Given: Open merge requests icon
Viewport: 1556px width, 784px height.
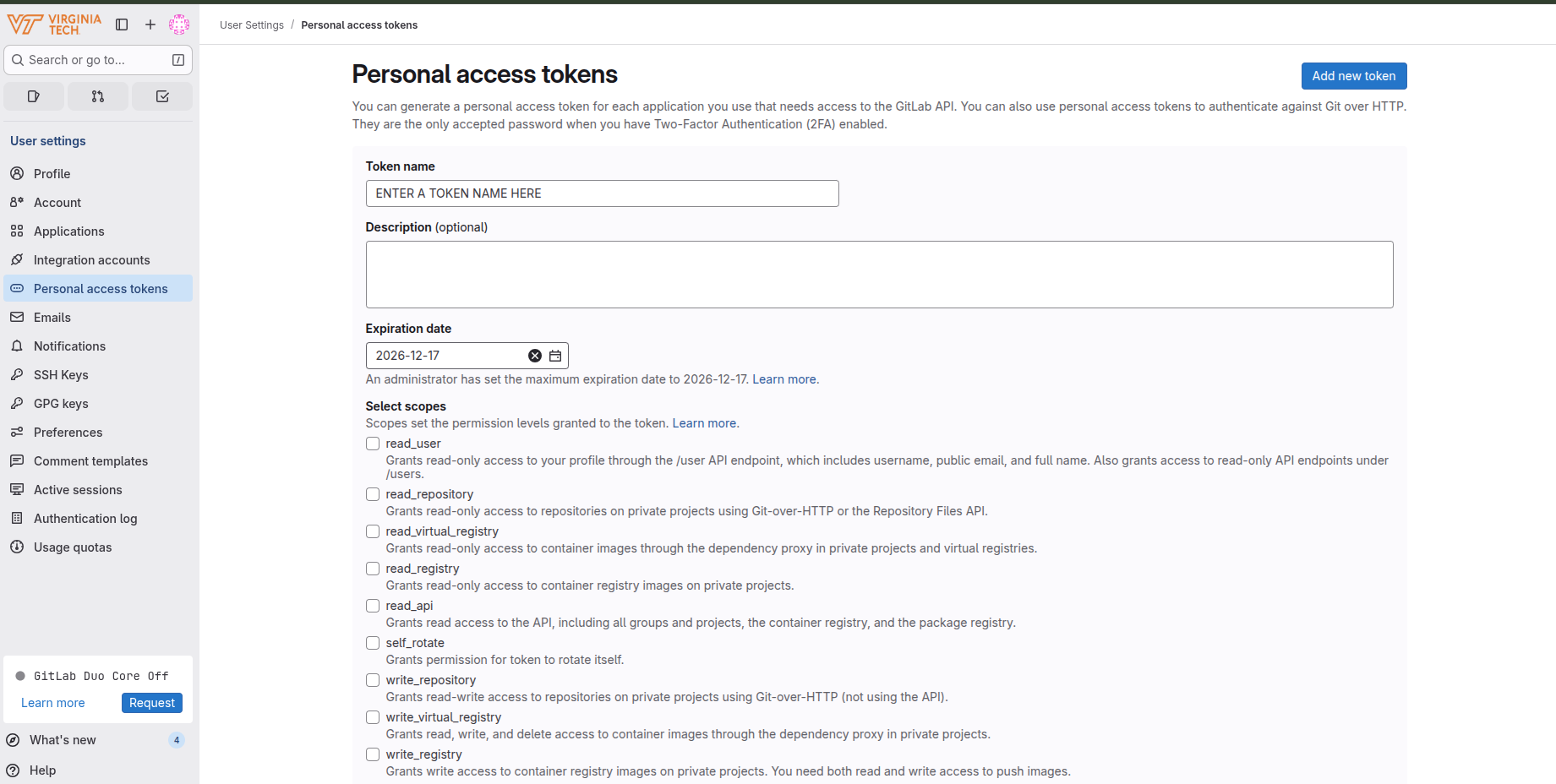Looking at the screenshot, I should pos(98,96).
